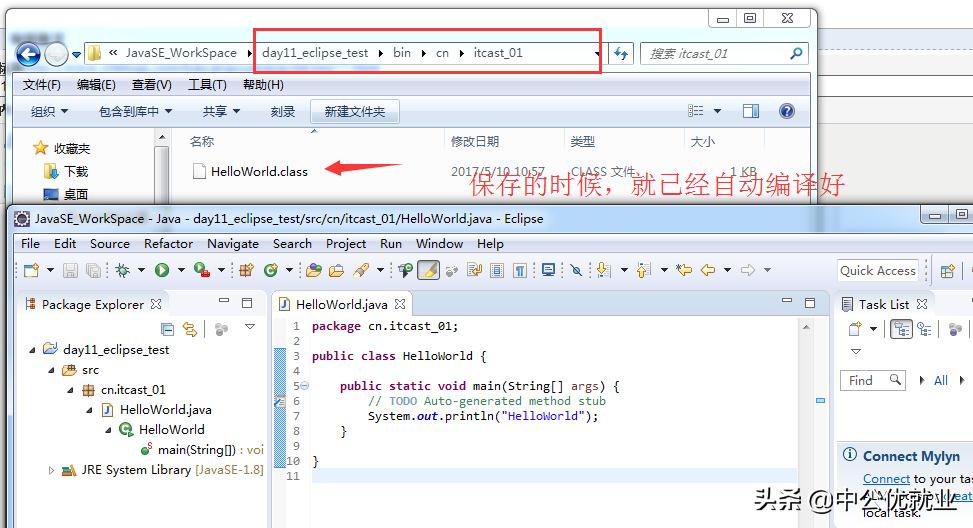Click 包含到库中 in Explorer toolbar
This screenshot has width=973, height=528.
point(135,112)
